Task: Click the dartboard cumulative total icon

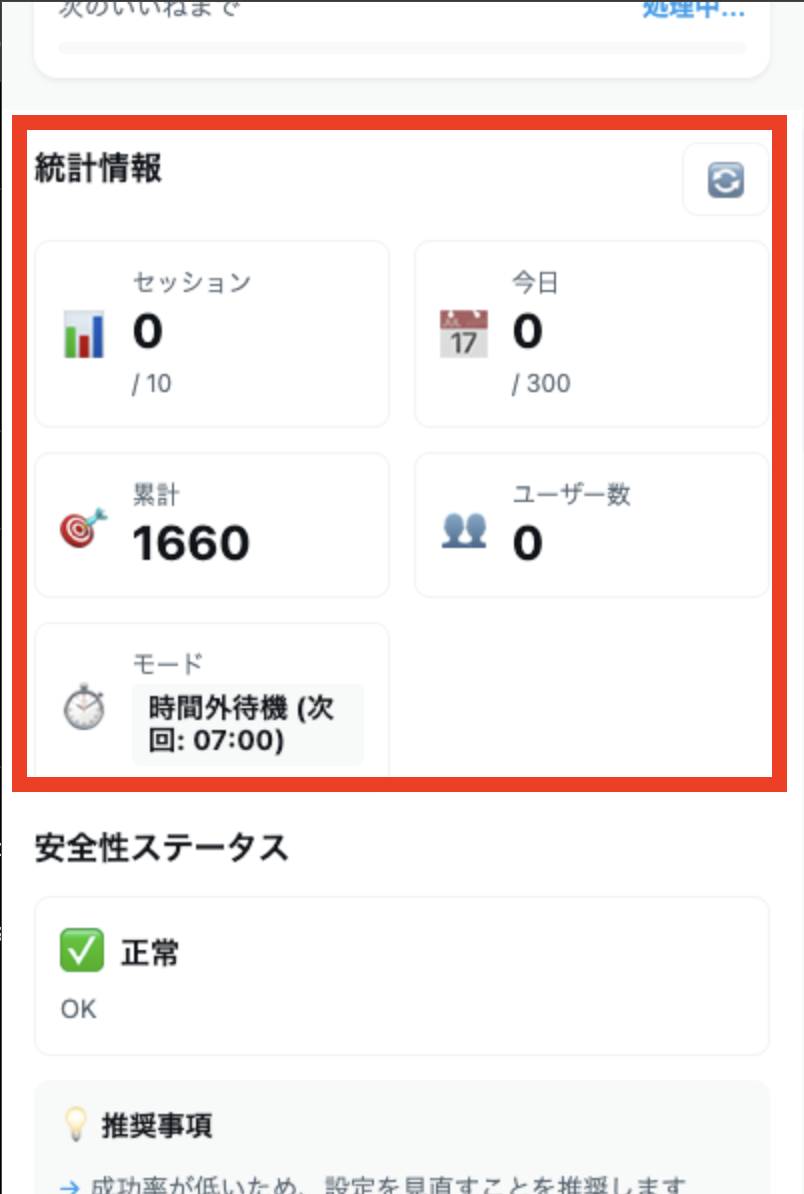Action: click(x=83, y=527)
